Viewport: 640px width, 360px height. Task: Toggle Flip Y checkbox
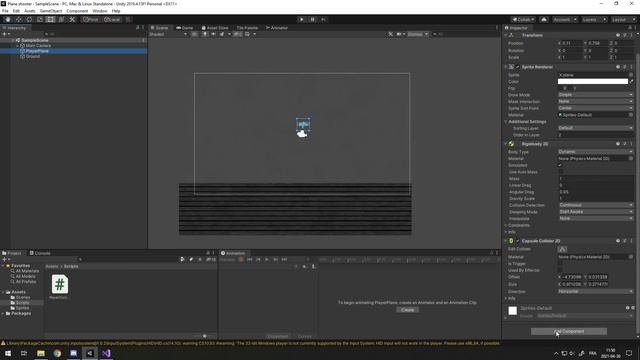[x=571, y=88]
